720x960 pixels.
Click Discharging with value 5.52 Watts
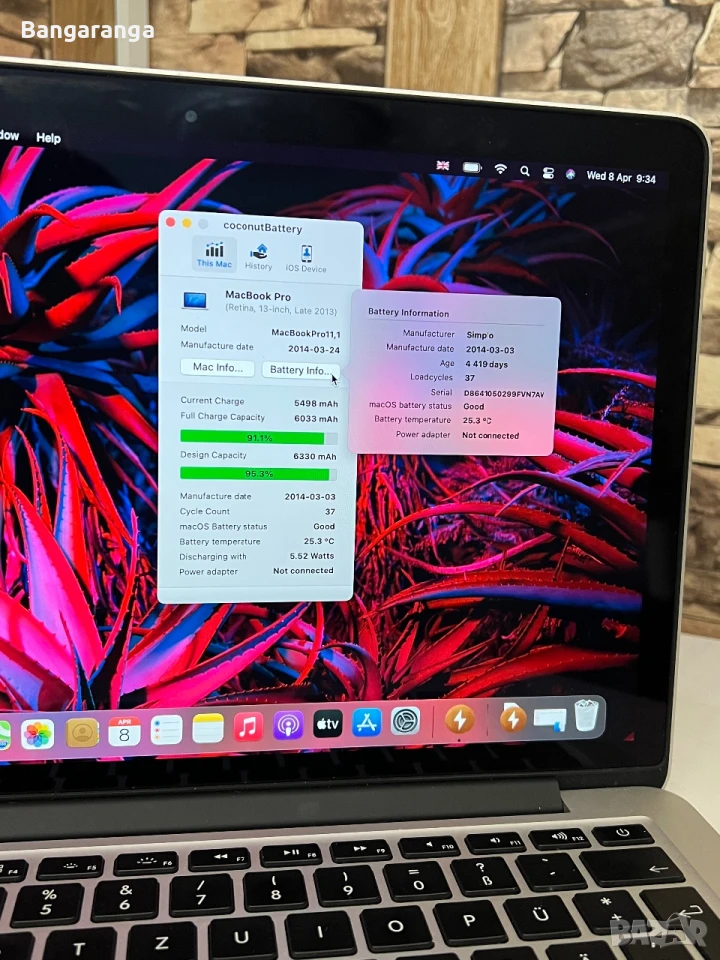[312, 556]
